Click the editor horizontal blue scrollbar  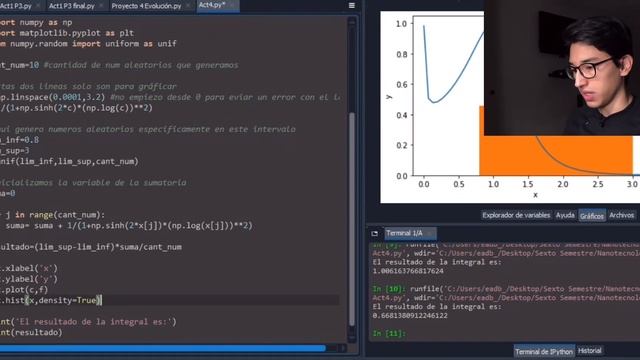point(163,348)
